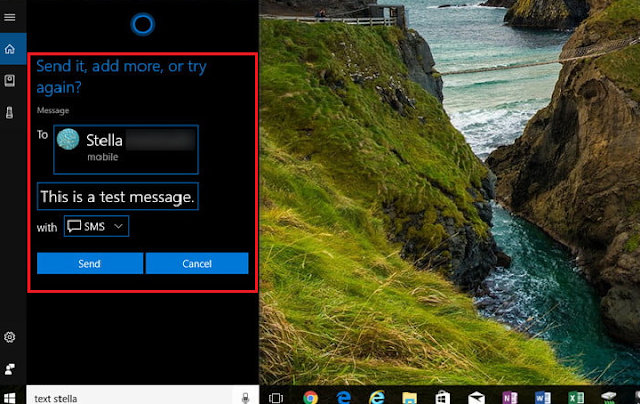Click the Send button
640x404 pixels.
click(90, 264)
